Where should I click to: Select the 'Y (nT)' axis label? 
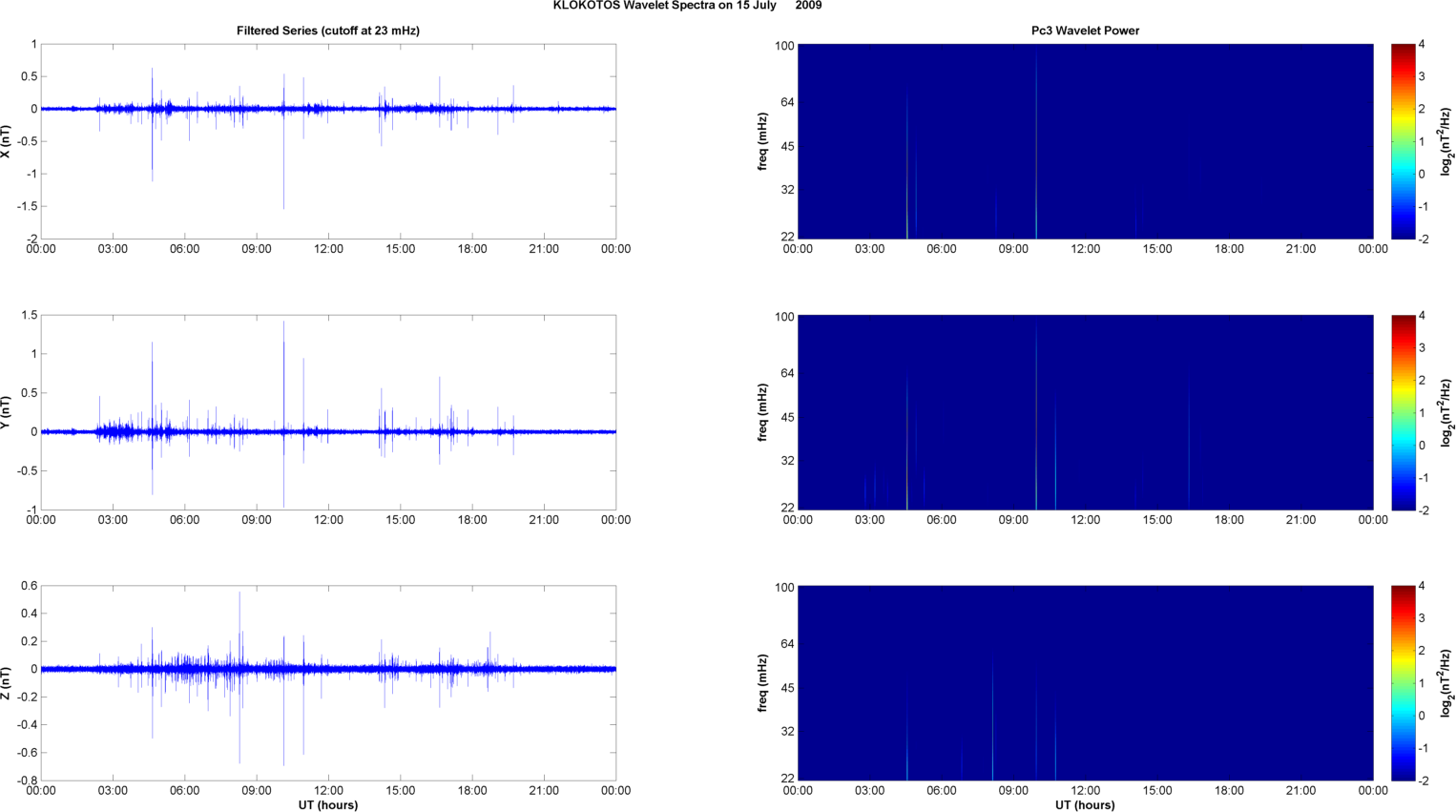point(6,412)
